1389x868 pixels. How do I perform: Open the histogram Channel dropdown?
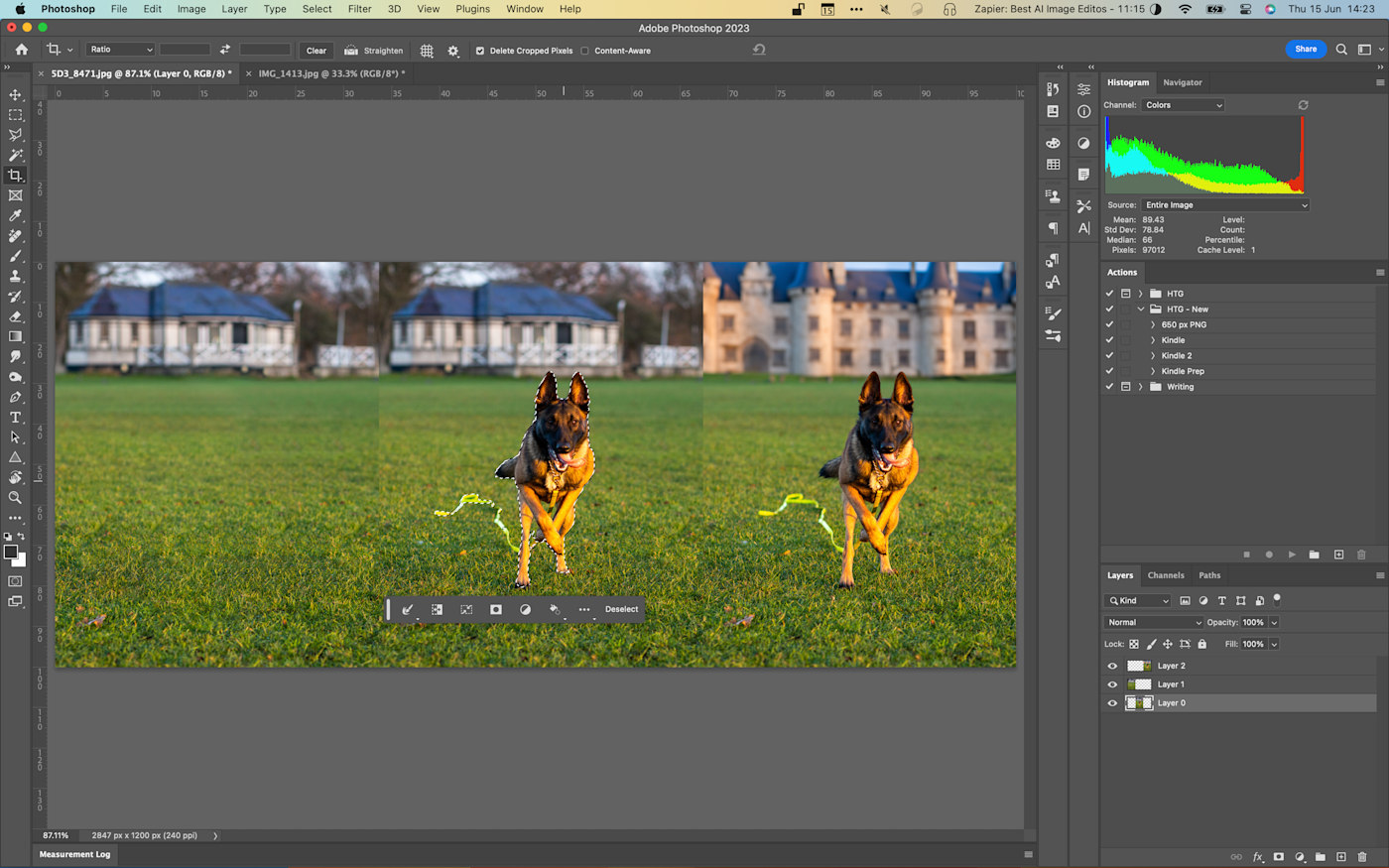[1183, 105]
